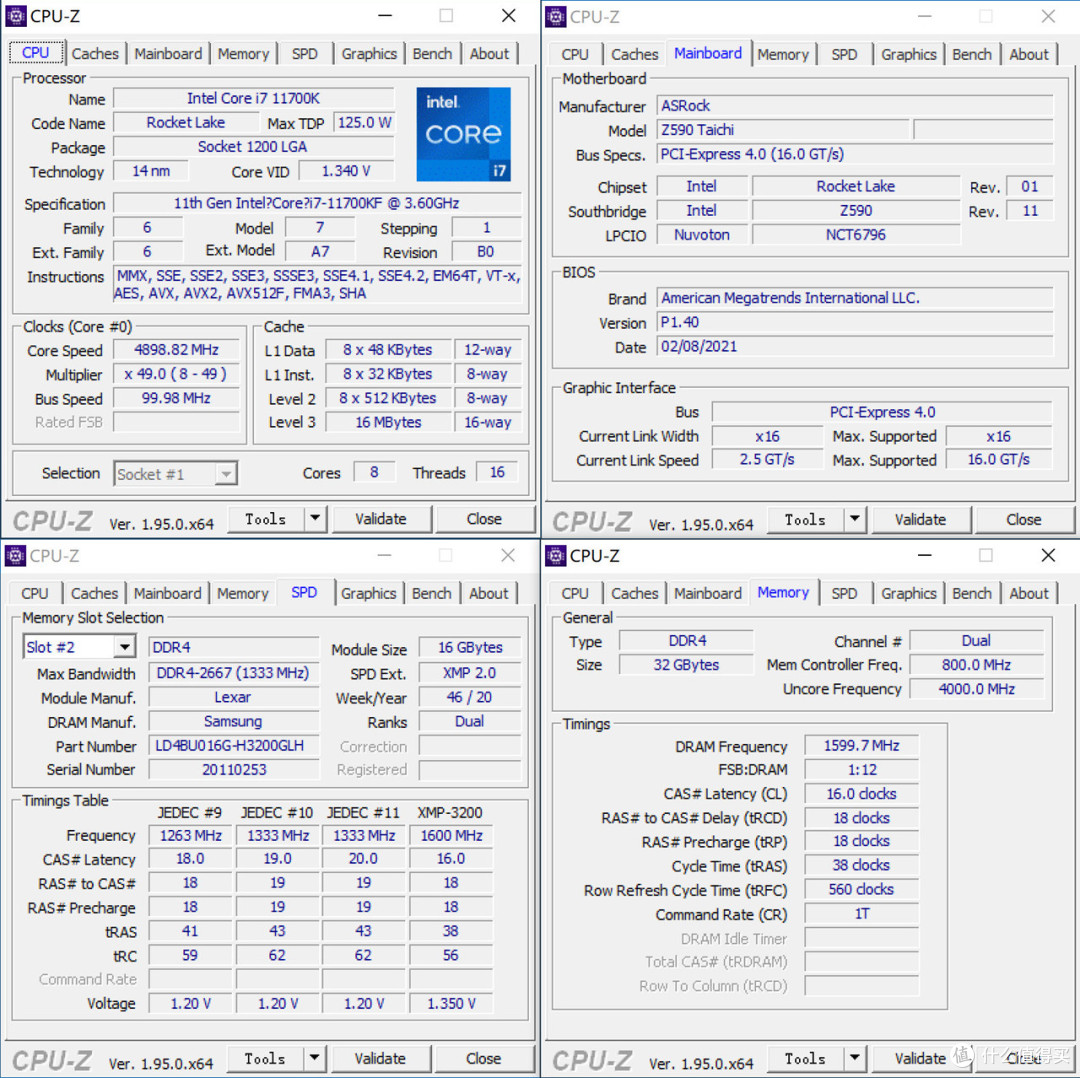Click the CPU-Z icon on the Memory window title bar

[x=556, y=555]
